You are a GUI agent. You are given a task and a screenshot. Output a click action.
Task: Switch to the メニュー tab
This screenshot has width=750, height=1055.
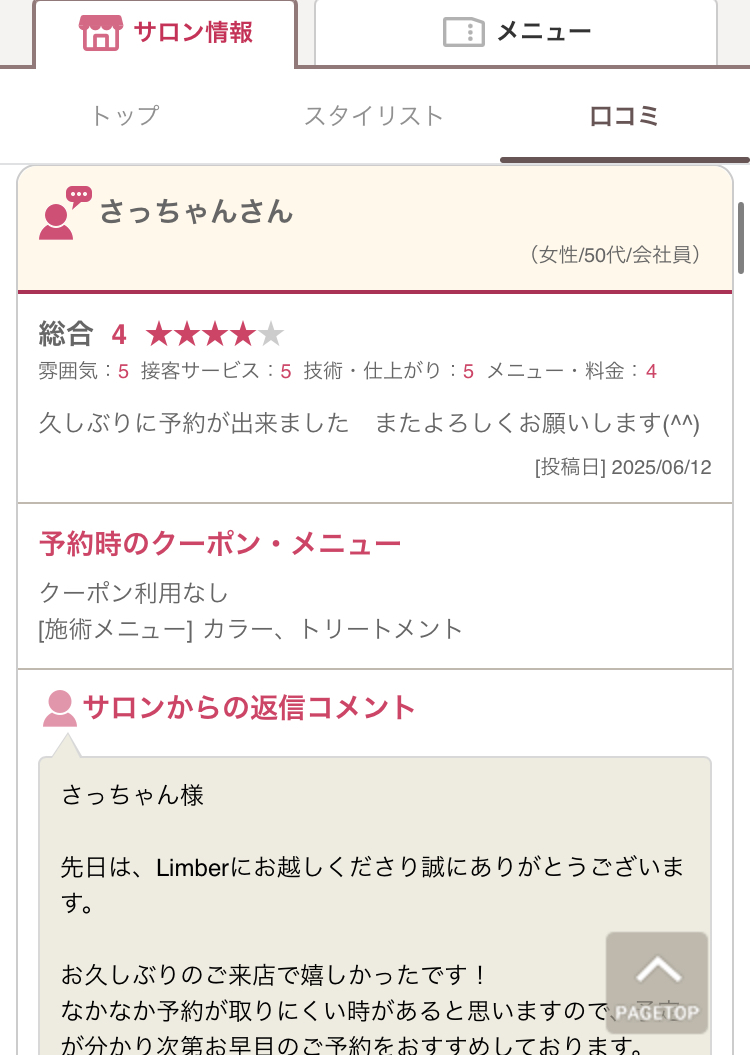pyautogui.click(x=516, y=32)
